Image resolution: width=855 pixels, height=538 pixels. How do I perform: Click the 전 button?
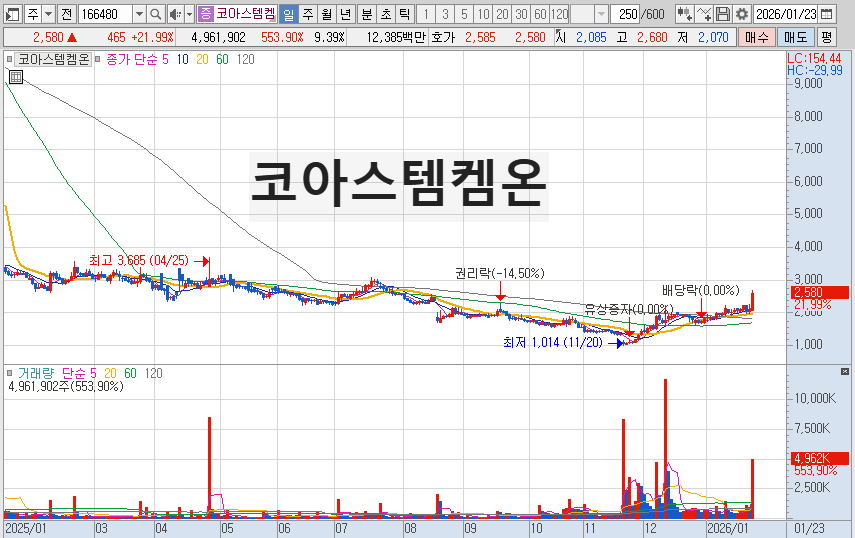tap(67, 14)
